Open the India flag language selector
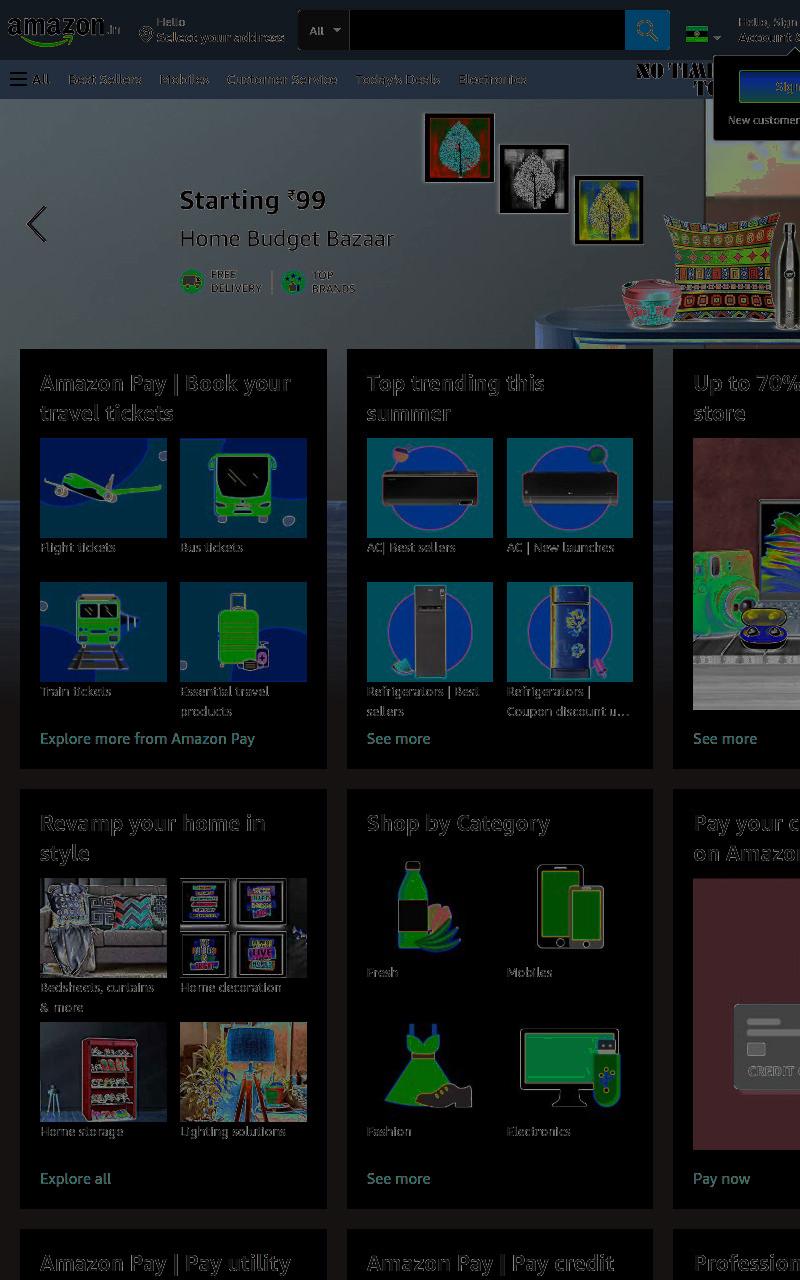Viewport: 800px width, 1280px height. click(703, 35)
